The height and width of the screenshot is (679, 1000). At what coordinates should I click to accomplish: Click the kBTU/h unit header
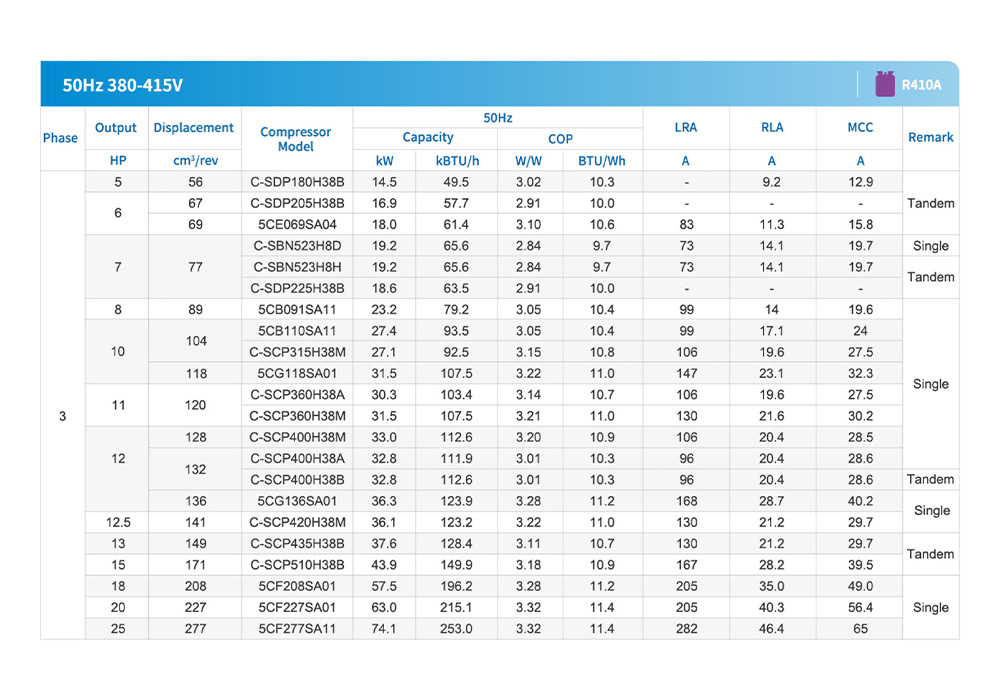coord(457,161)
